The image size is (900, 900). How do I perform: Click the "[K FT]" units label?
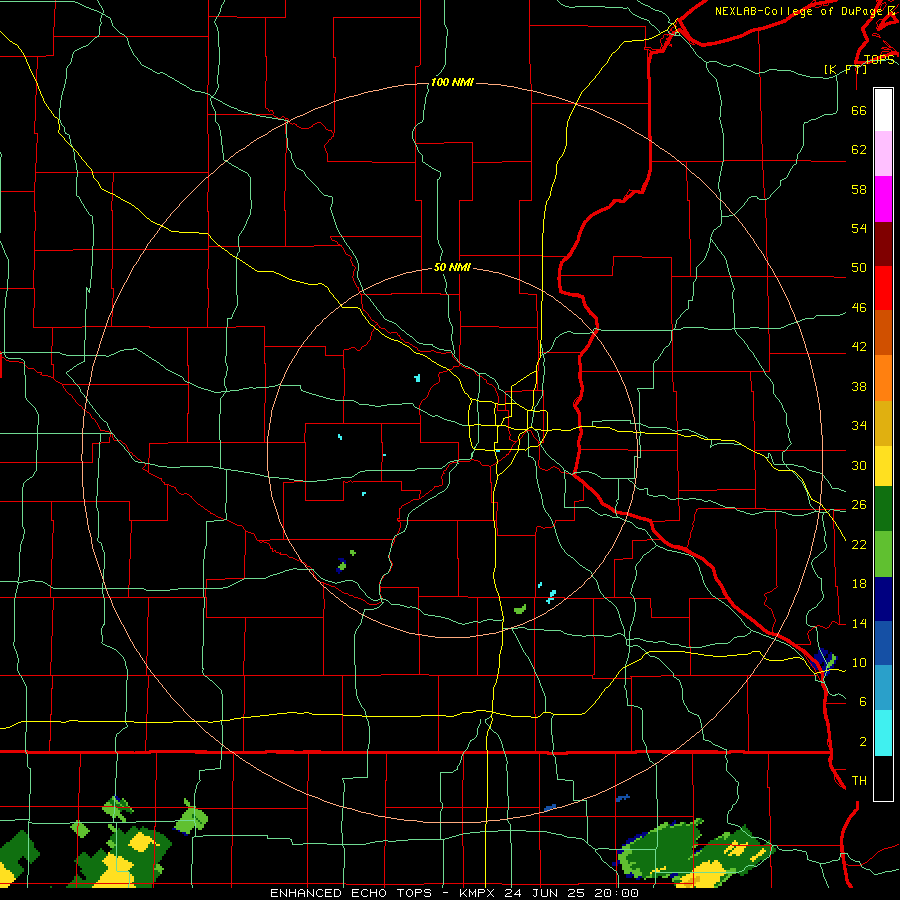[x=845, y=69]
